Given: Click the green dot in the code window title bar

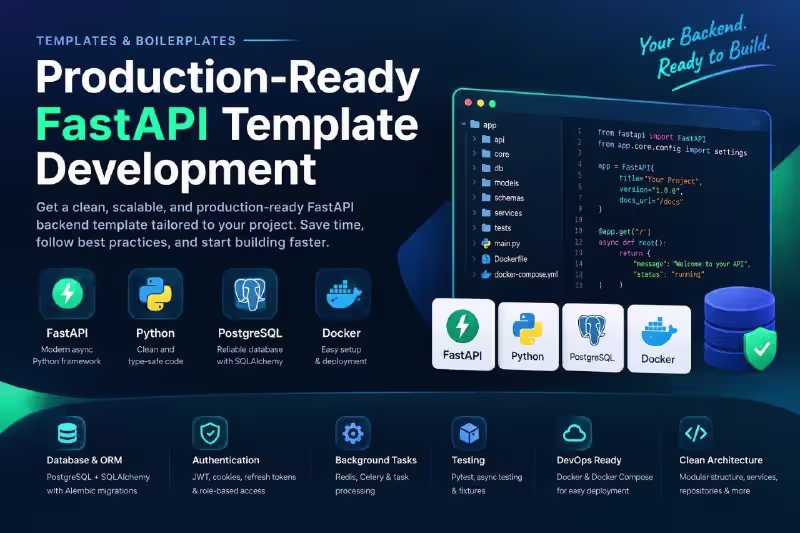Looking at the screenshot, I should (x=492, y=104).
